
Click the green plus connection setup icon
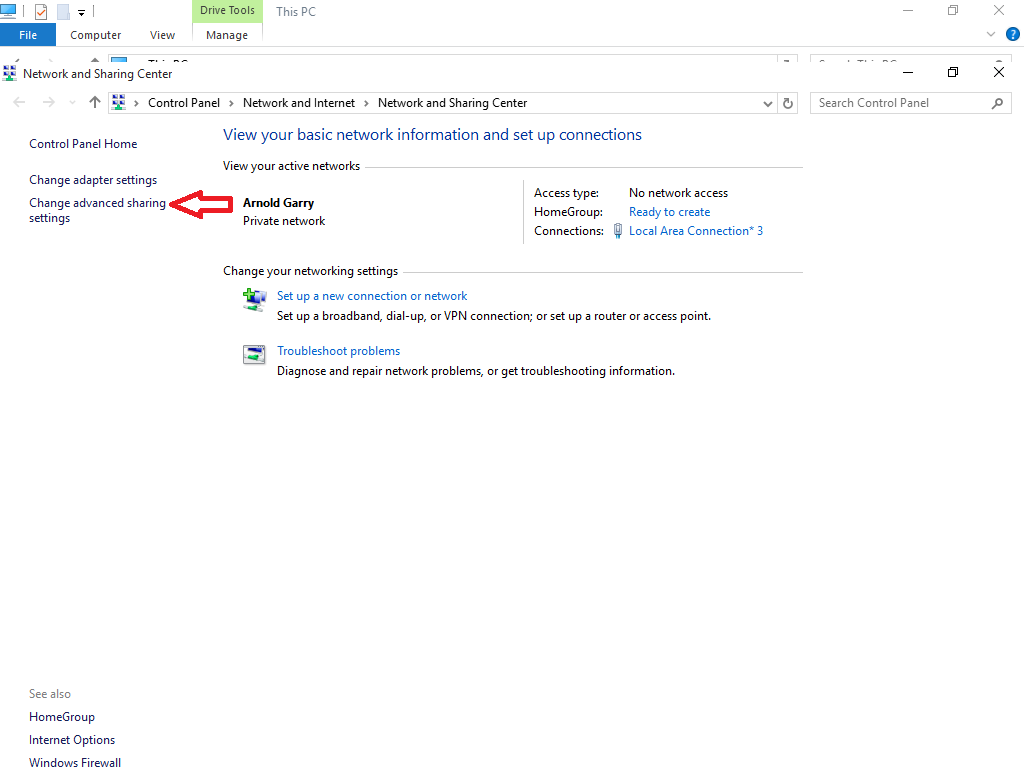(x=254, y=299)
